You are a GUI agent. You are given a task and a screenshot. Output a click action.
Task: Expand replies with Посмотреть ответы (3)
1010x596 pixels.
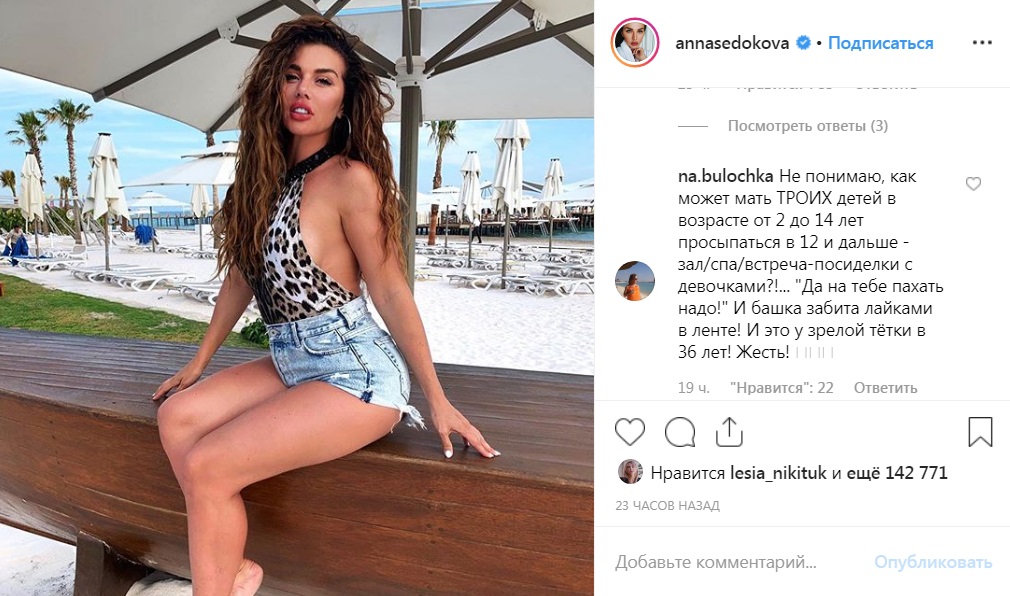[808, 126]
